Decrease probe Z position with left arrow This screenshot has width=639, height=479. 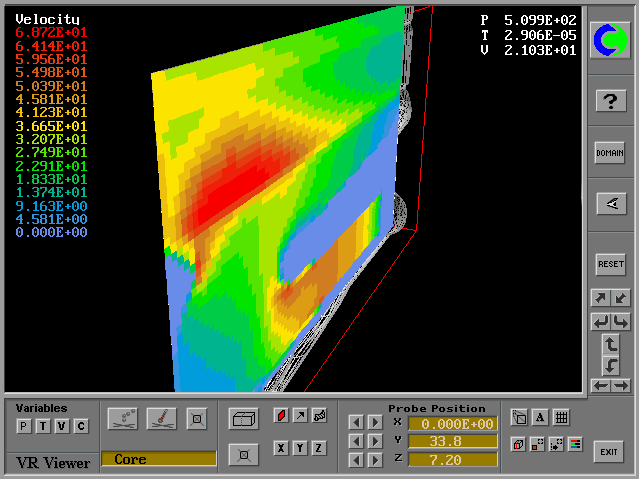tap(355, 460)
